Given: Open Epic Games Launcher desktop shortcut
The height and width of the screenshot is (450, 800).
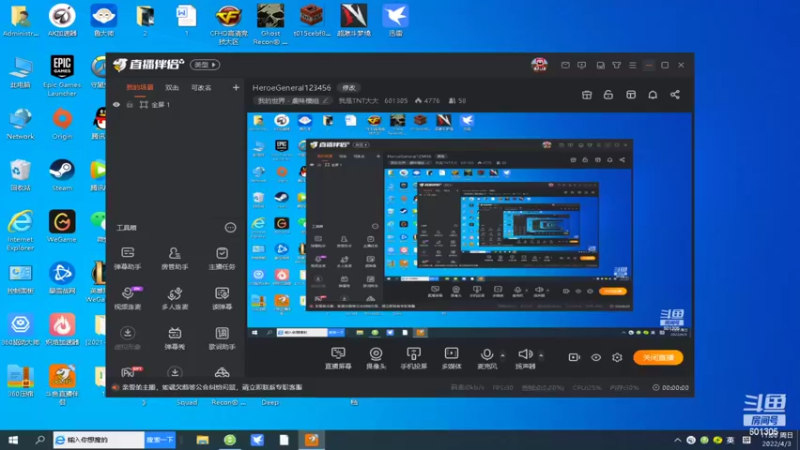Looking at the screenshot, I should [62, 76].
